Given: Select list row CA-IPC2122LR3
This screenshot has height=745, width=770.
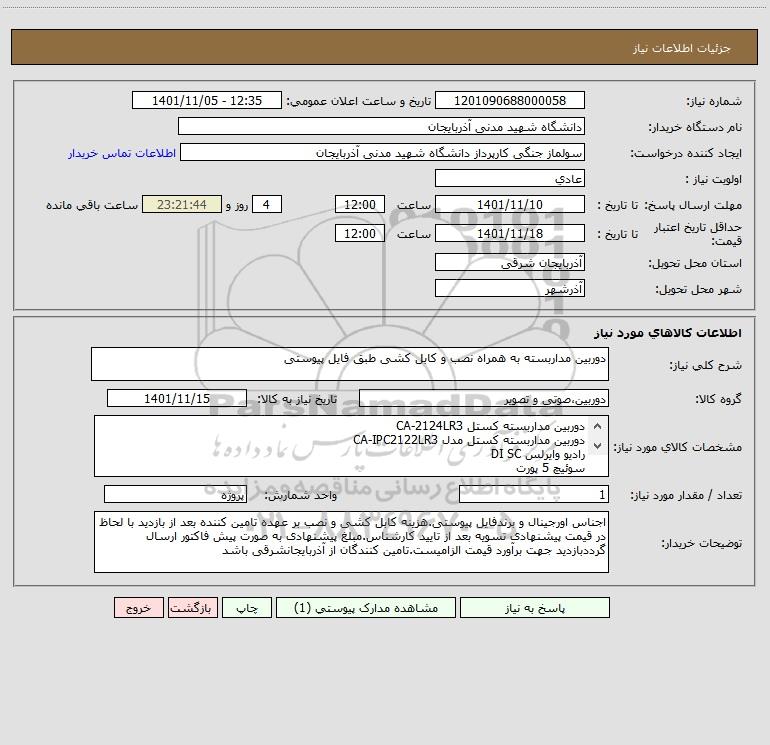Looking at the screenshot, I should point(469,440).
